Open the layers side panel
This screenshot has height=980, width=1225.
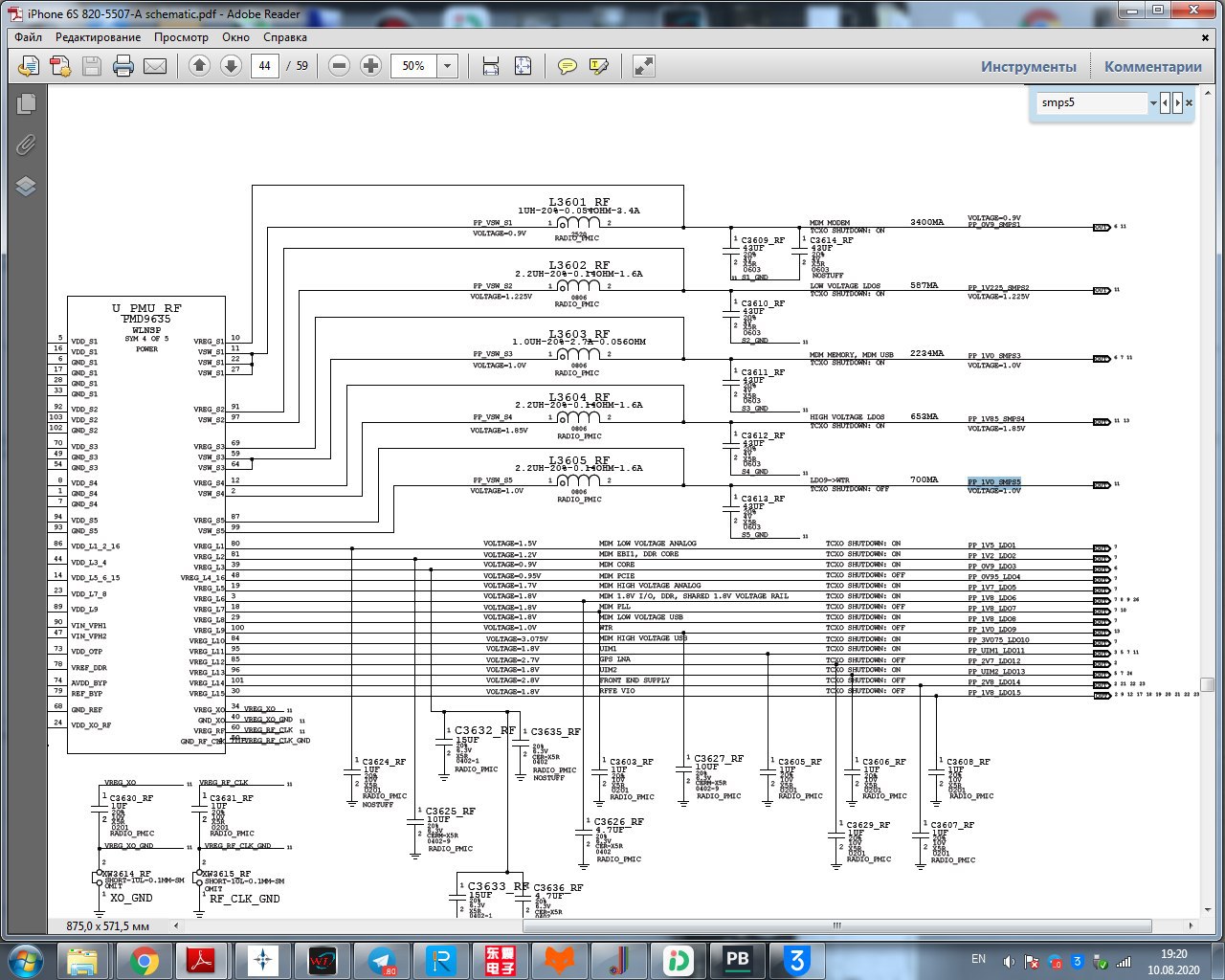pyautogui.click(x=26, y=186)
